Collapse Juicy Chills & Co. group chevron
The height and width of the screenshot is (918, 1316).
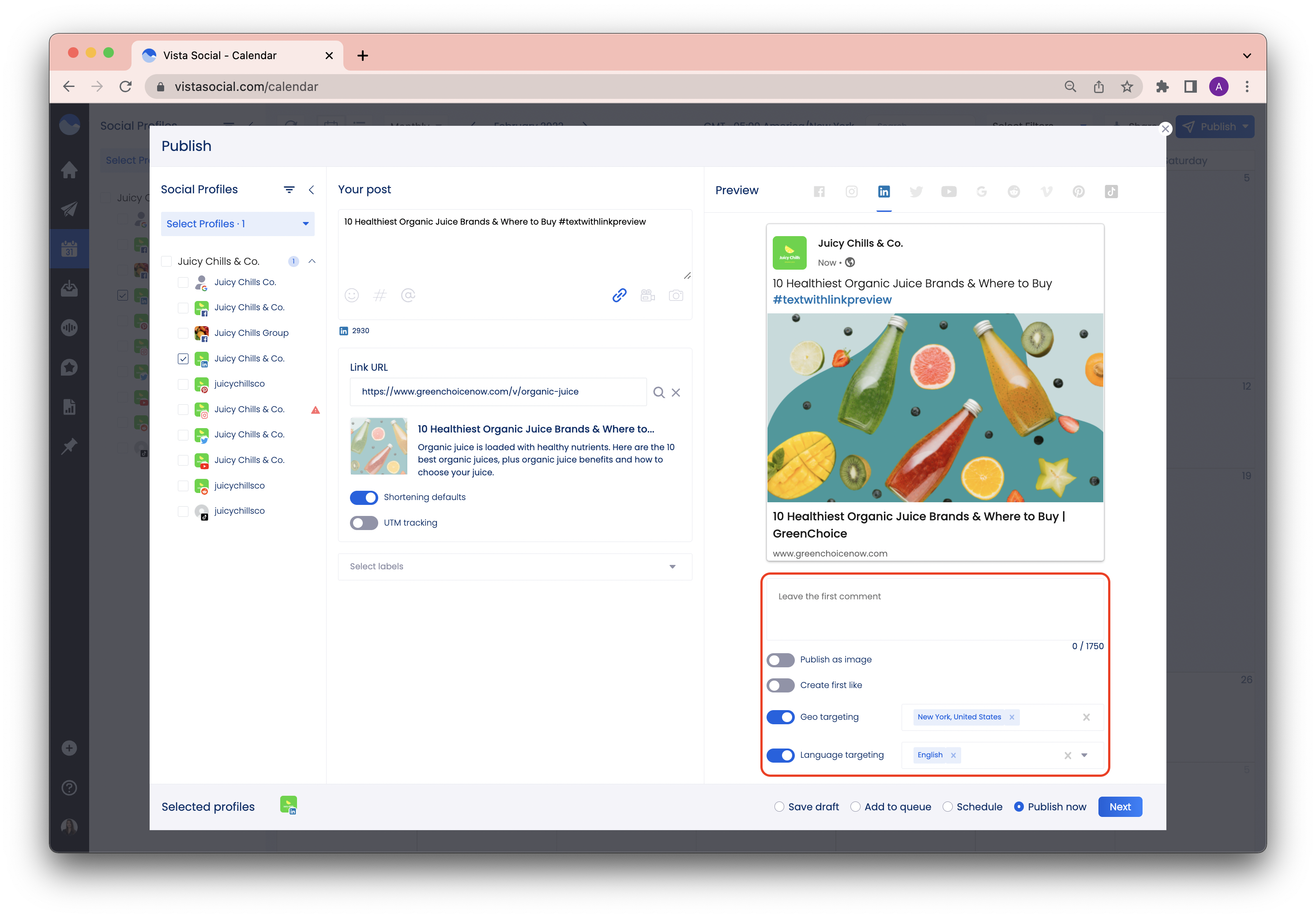(x=312, y=261)
